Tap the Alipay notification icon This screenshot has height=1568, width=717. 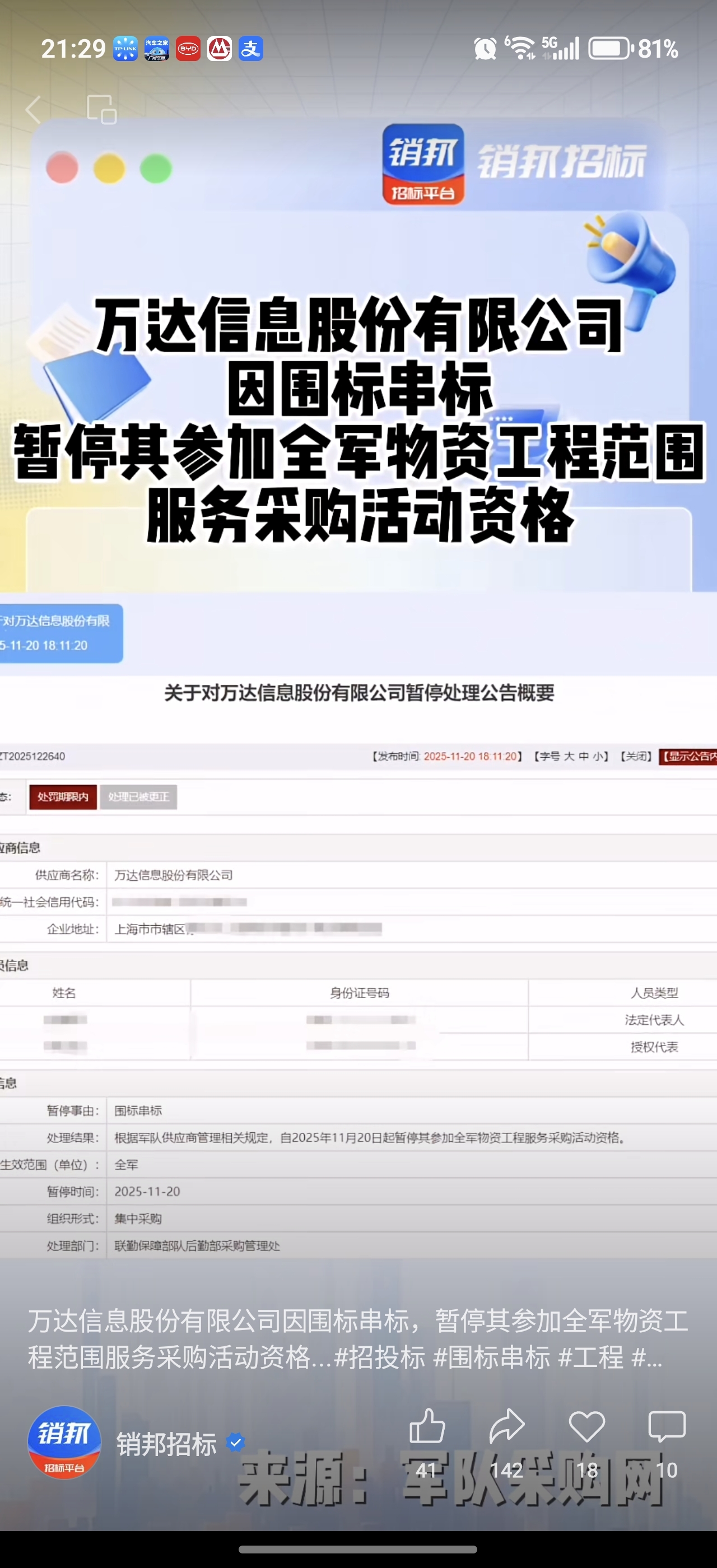tap(251, 49)
